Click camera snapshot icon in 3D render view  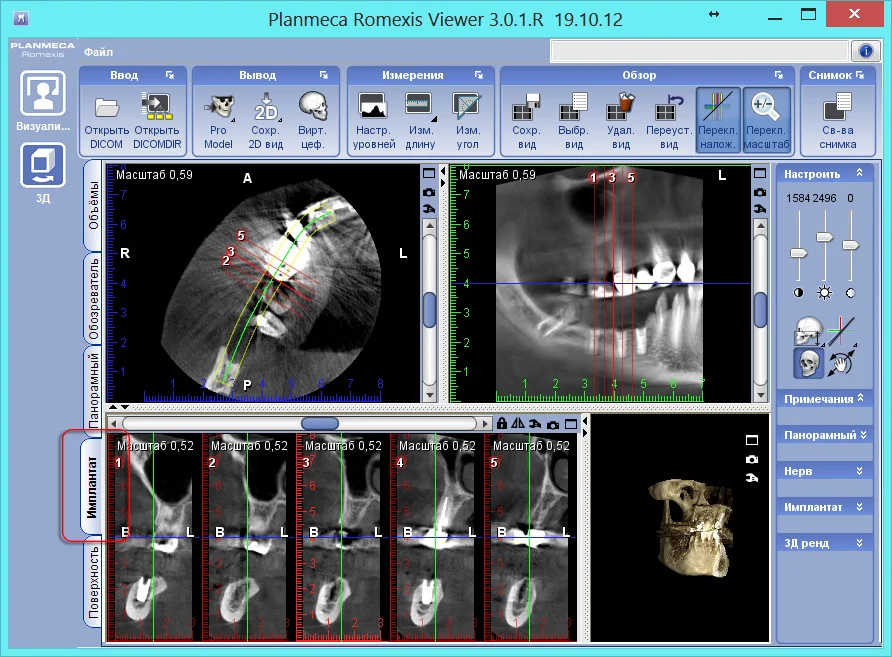[752, 458]
